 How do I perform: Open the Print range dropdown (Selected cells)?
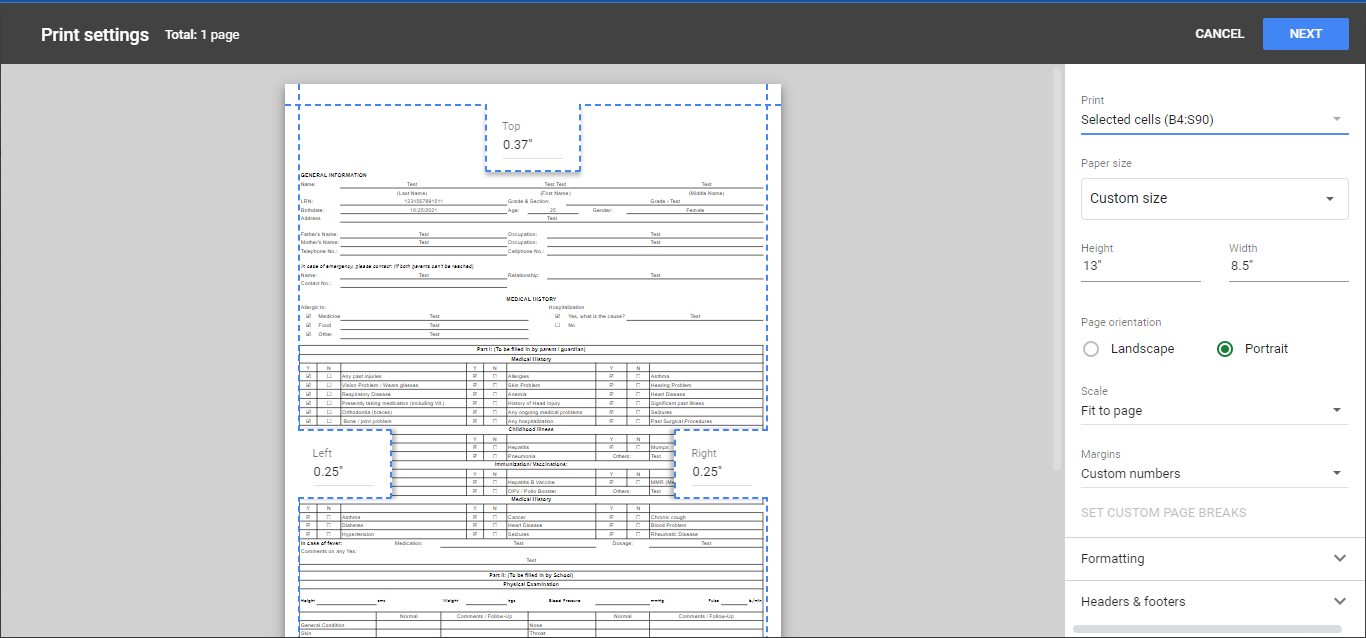click(x=1215, y=120)
